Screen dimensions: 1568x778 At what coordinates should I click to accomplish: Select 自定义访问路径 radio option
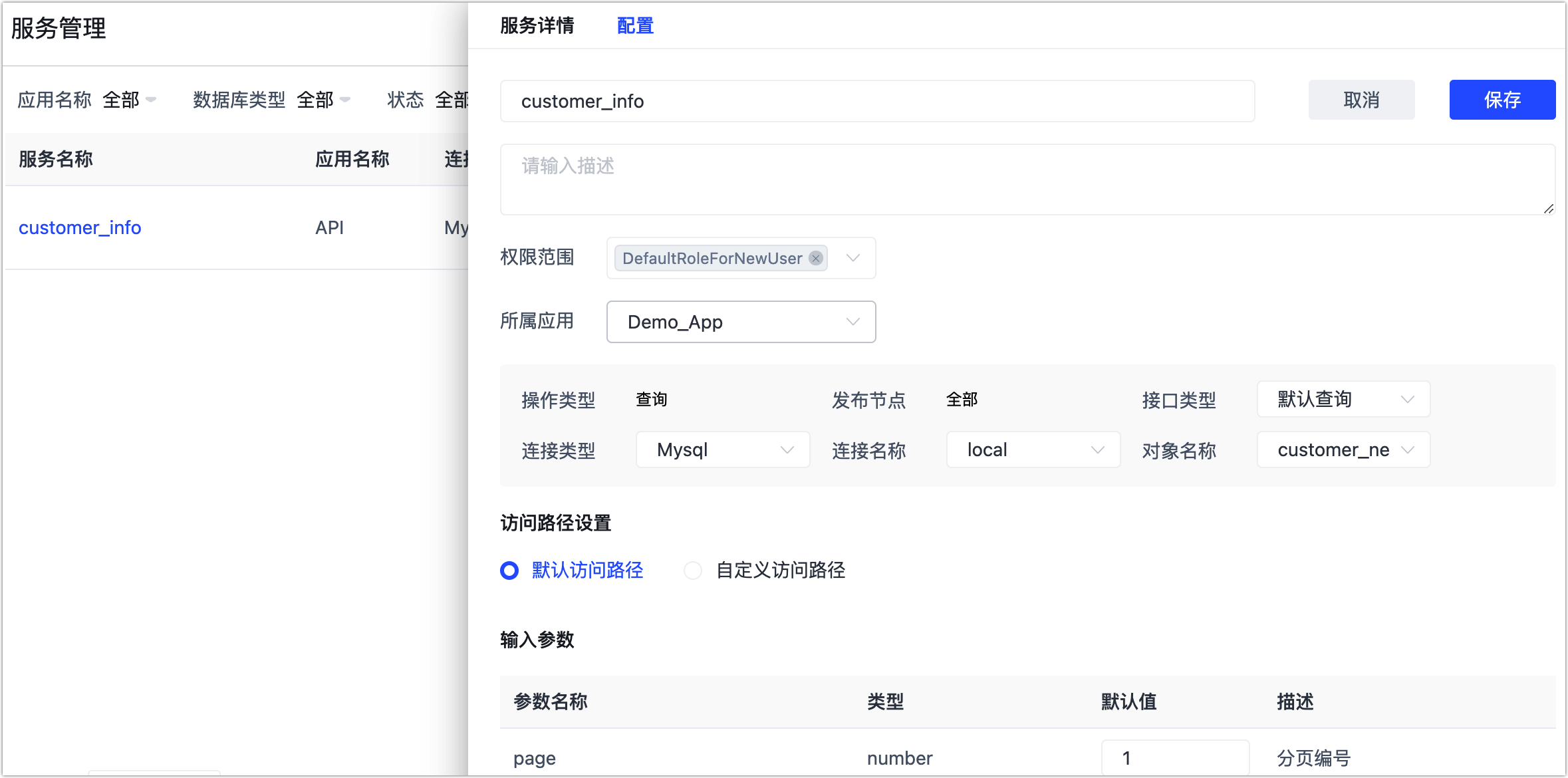693,571
